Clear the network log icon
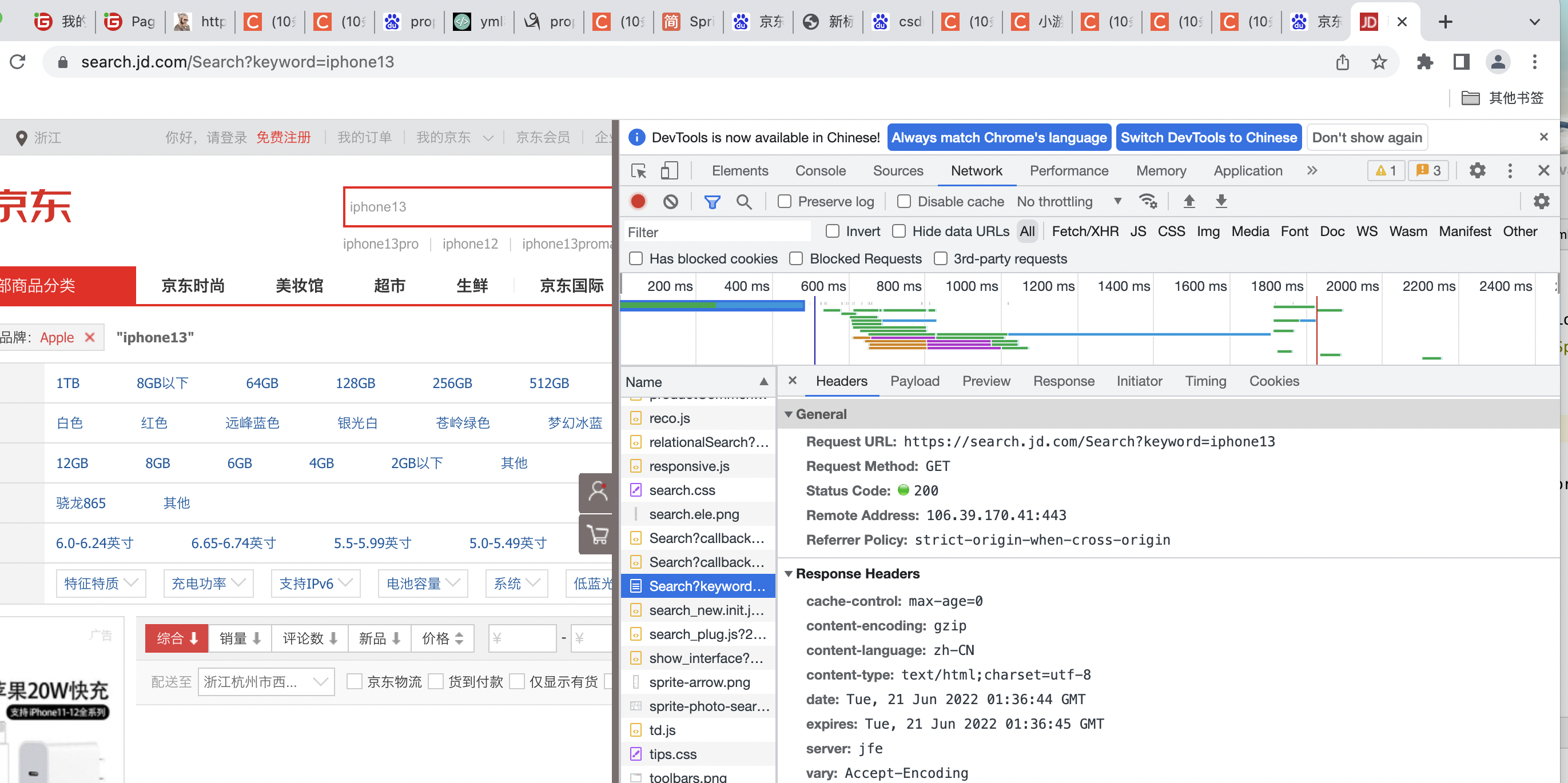 (x=670, y=201)
